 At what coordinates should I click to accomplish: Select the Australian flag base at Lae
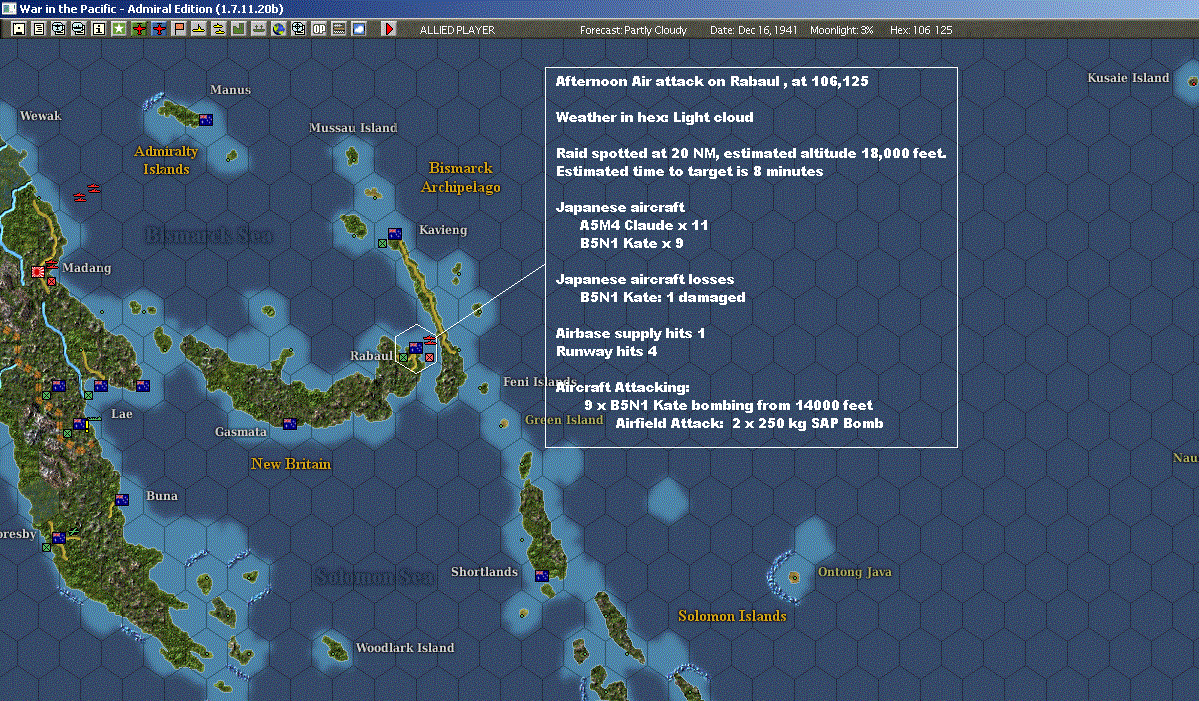[x=80, y=424]
